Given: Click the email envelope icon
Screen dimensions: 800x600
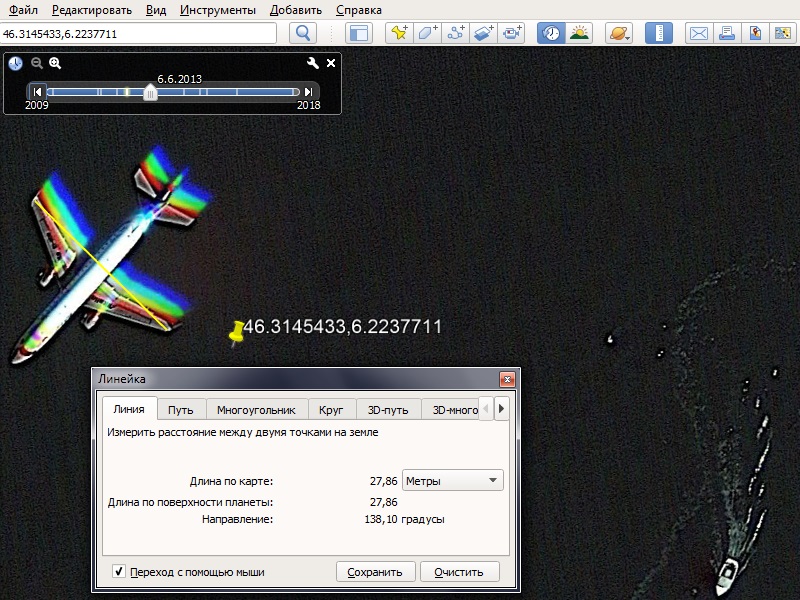Looking at the screenshot, I should tap(698, 34).
